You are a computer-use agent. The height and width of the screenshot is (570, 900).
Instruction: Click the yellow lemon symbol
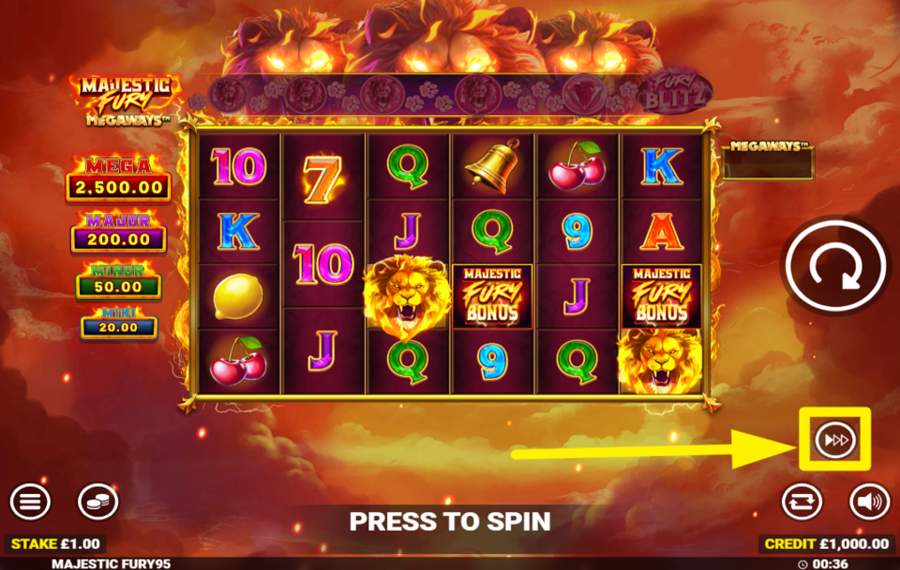(x=238, y=296)
